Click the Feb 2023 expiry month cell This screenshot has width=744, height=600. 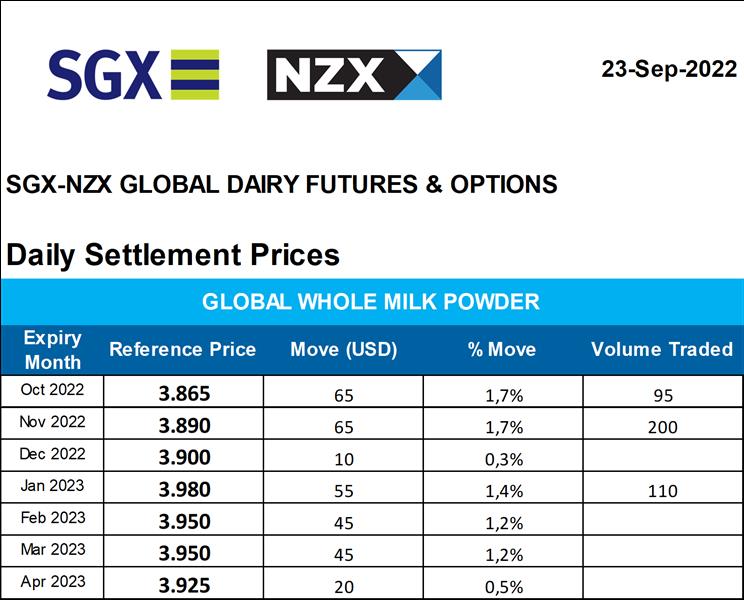(52, 518)
